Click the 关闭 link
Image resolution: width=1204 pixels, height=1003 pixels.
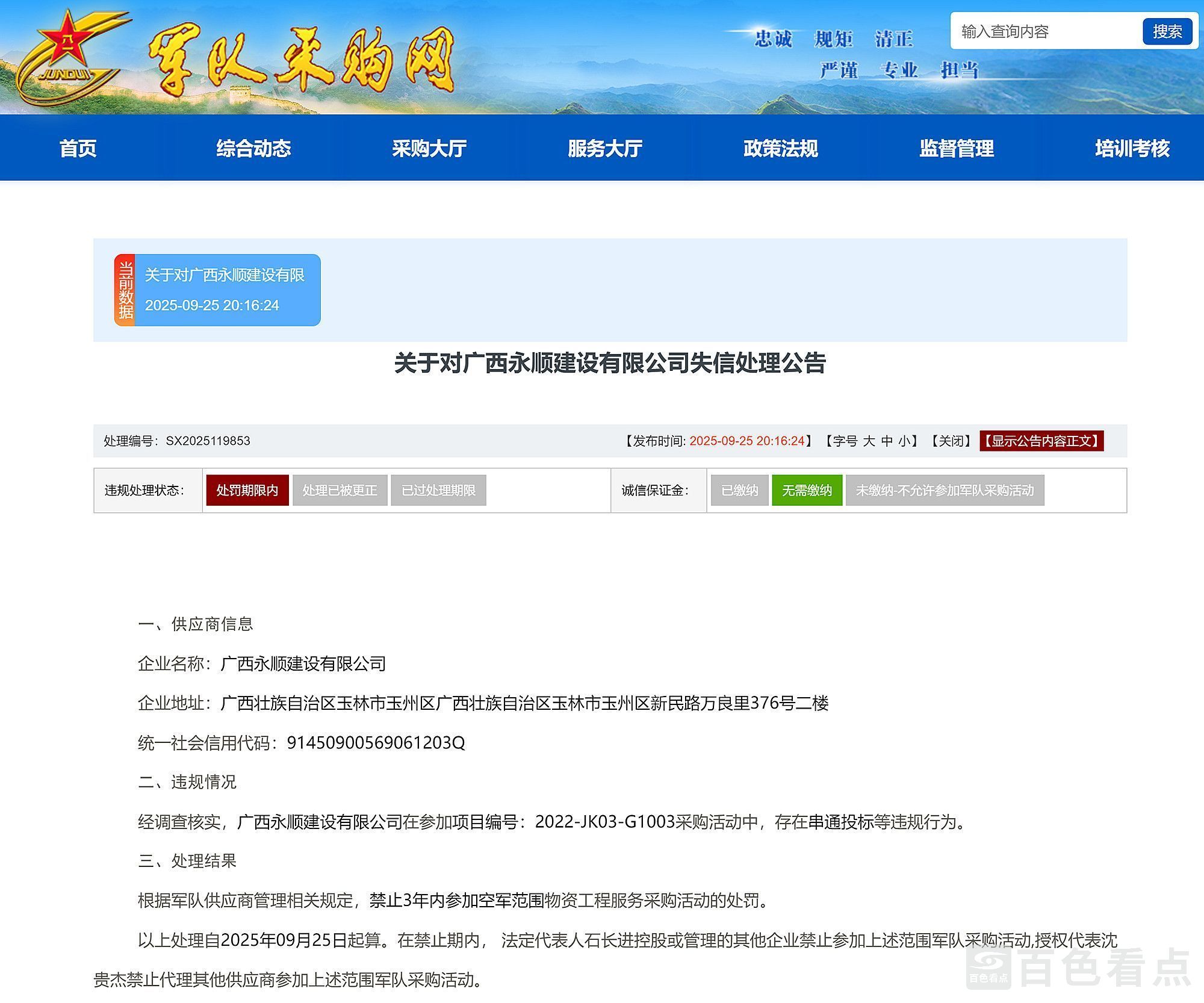[x=951, y=441]
